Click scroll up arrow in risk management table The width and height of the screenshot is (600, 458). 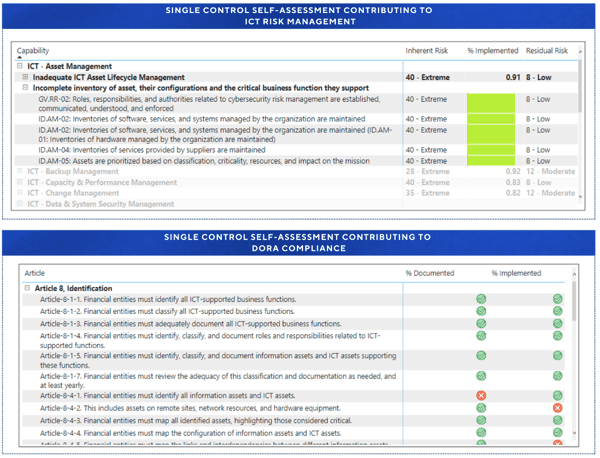[580, 51]
